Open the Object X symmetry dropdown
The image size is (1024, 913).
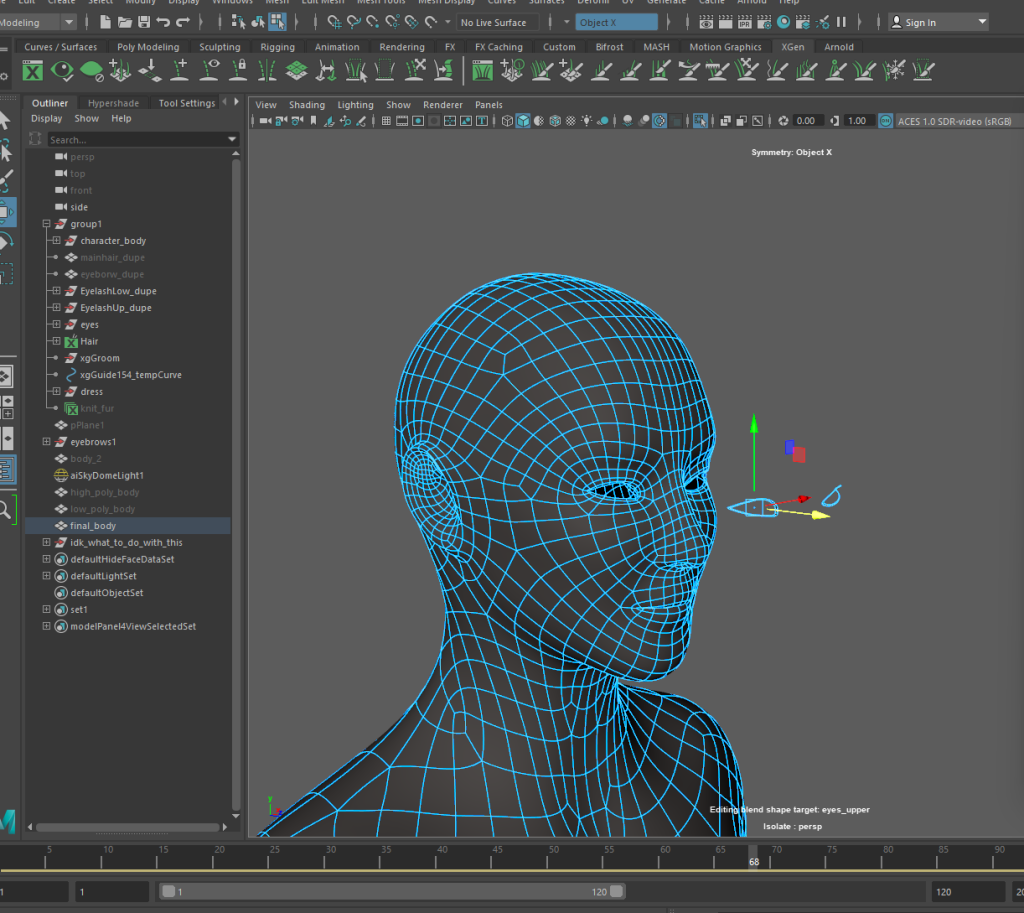tap(617, 22)
